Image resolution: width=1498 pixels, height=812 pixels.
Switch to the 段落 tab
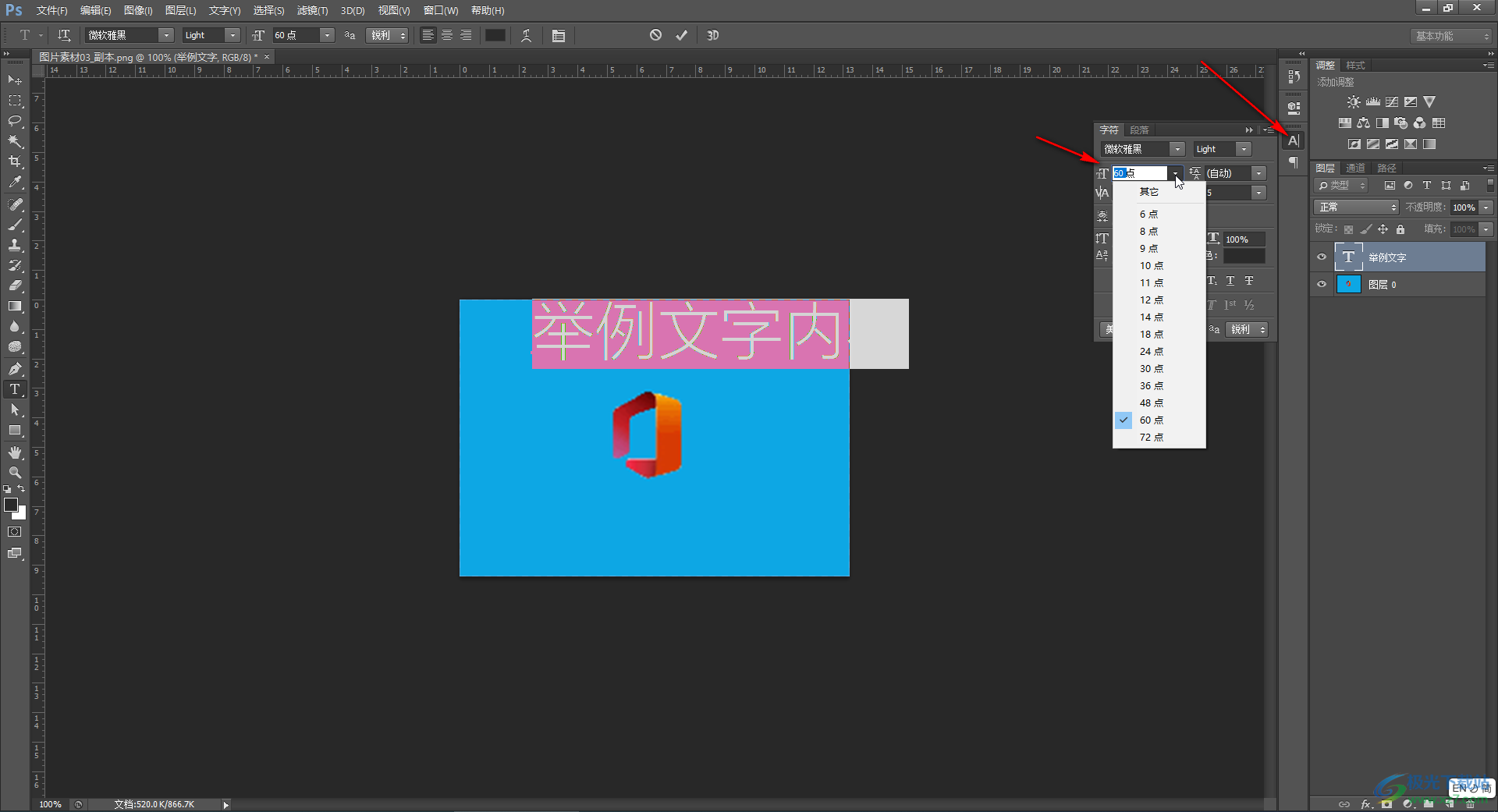click(x=1139, y=130)
